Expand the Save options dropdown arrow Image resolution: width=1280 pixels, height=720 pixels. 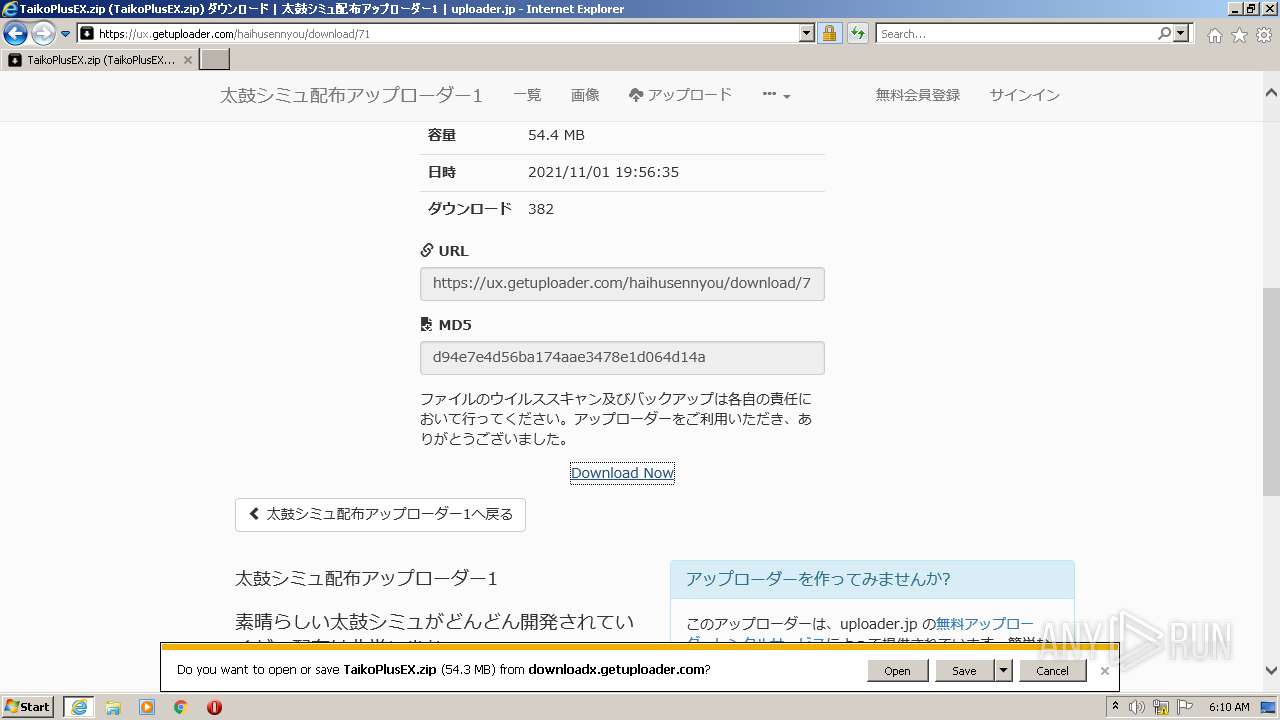(1003, 671)
